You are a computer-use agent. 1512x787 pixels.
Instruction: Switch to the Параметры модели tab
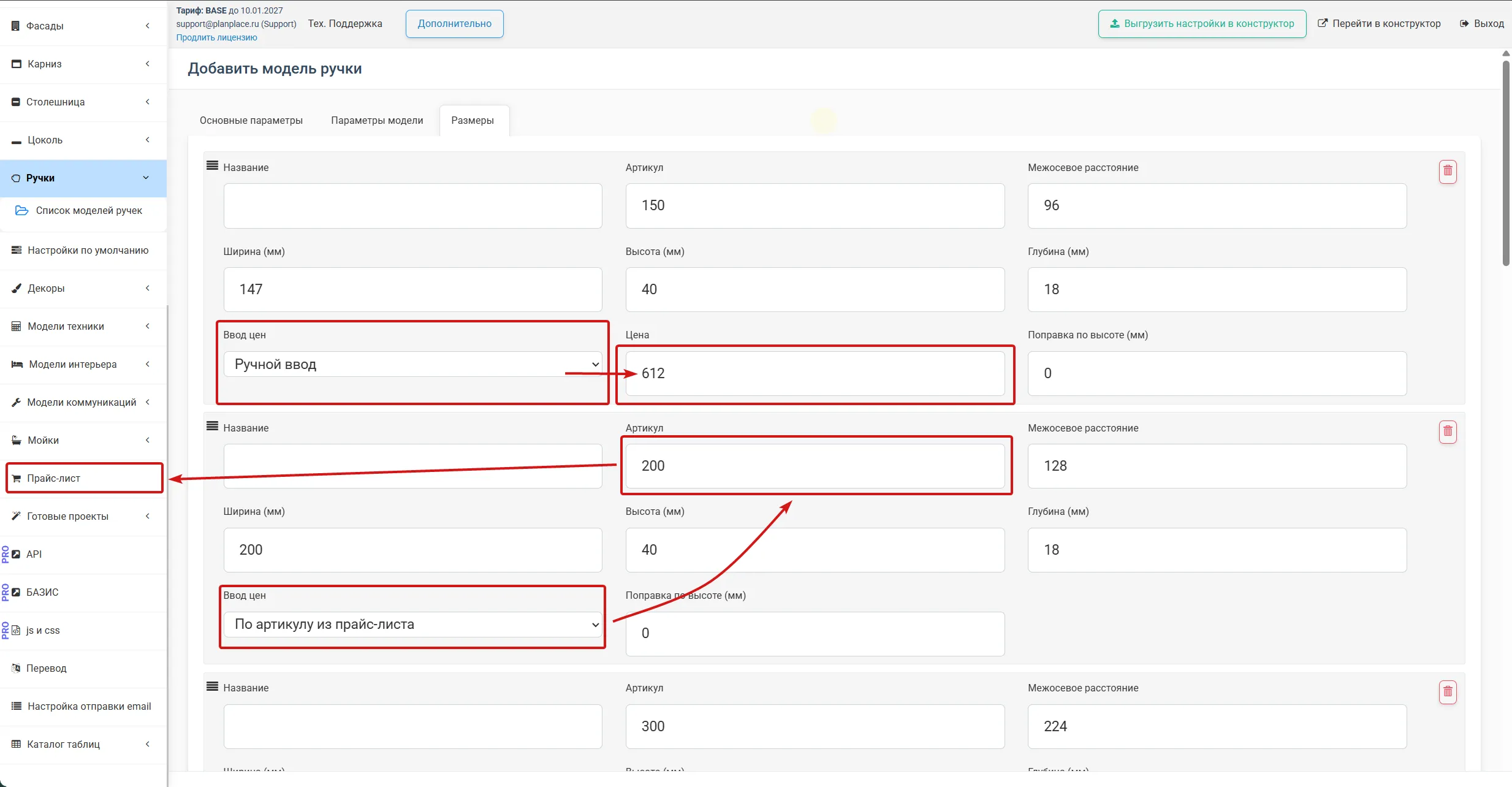click(377, 120)
